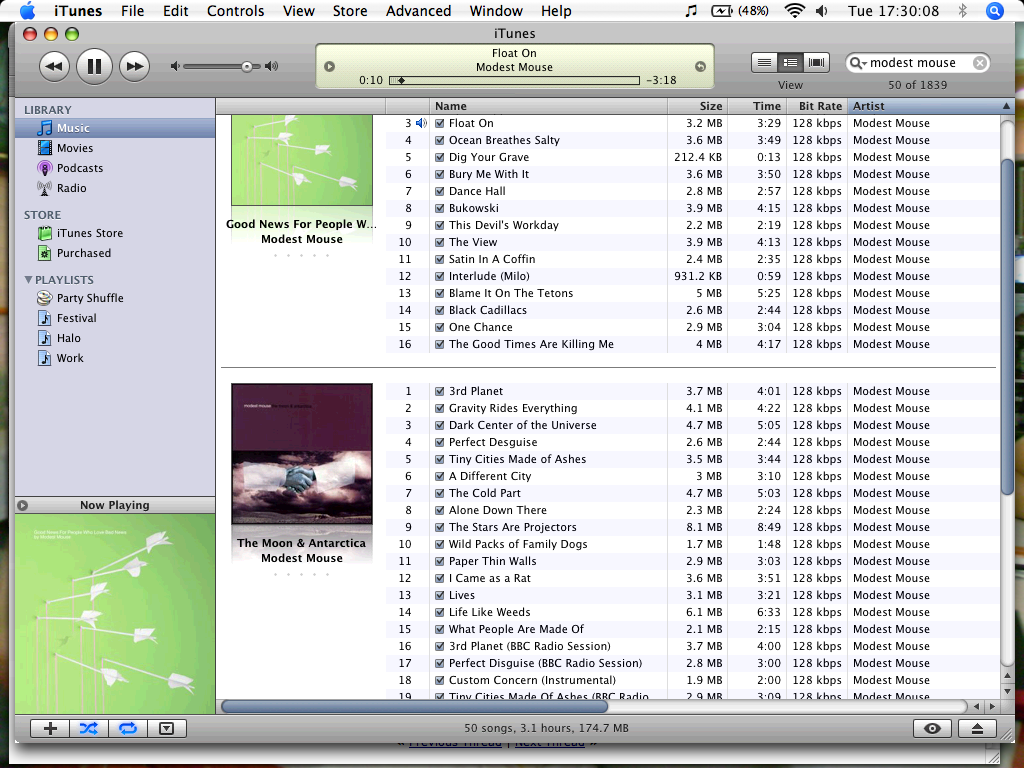Uncheck the Bukowski checkbox
The image size is (1024, 768).
tap(440, 208)
